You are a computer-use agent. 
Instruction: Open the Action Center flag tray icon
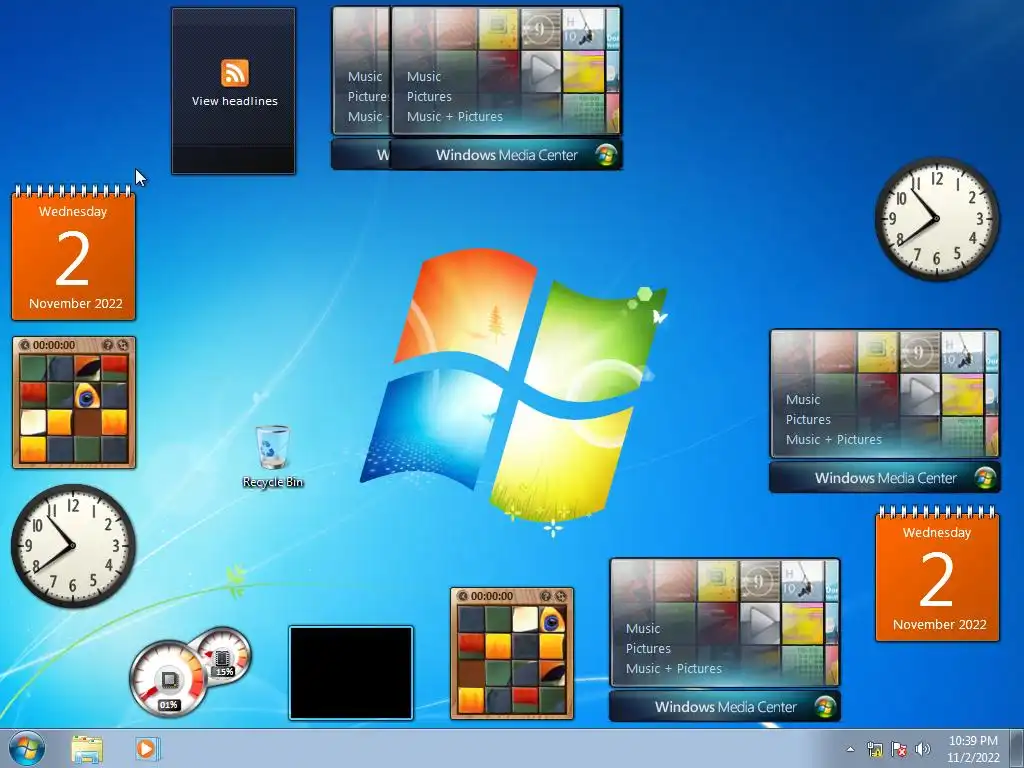(x=899, y=749)
